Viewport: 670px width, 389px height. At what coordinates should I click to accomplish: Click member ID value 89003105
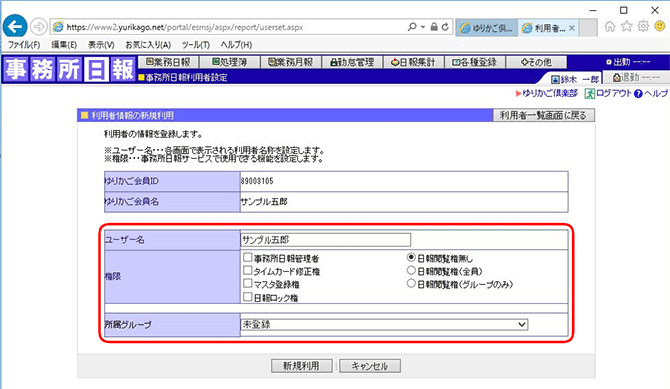pos(257,181)
